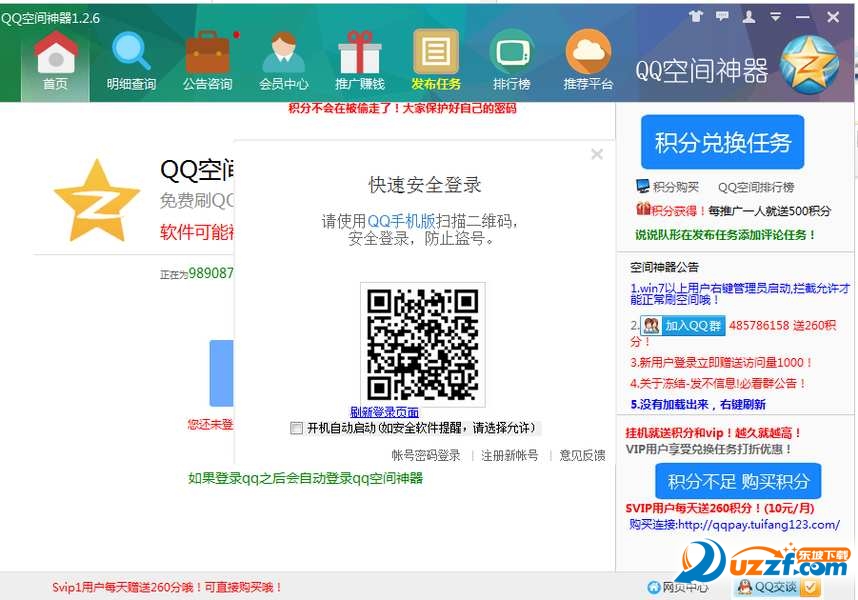The image size is (858, 600).
Task: Click the skin shirt icon in title bar
Action: (x=696, y=16)
